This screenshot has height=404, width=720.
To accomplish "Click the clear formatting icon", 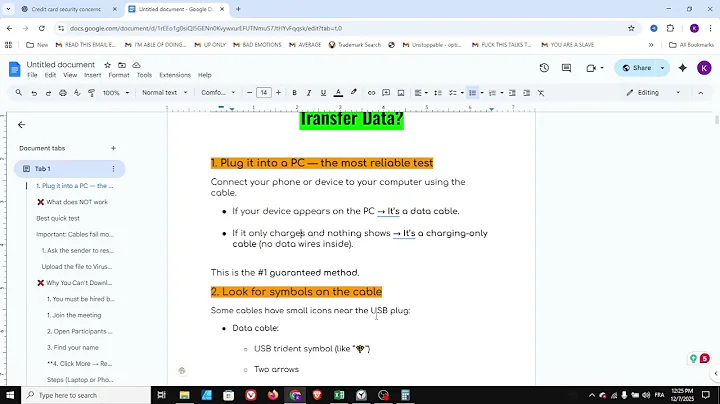I will coord(541,93).
